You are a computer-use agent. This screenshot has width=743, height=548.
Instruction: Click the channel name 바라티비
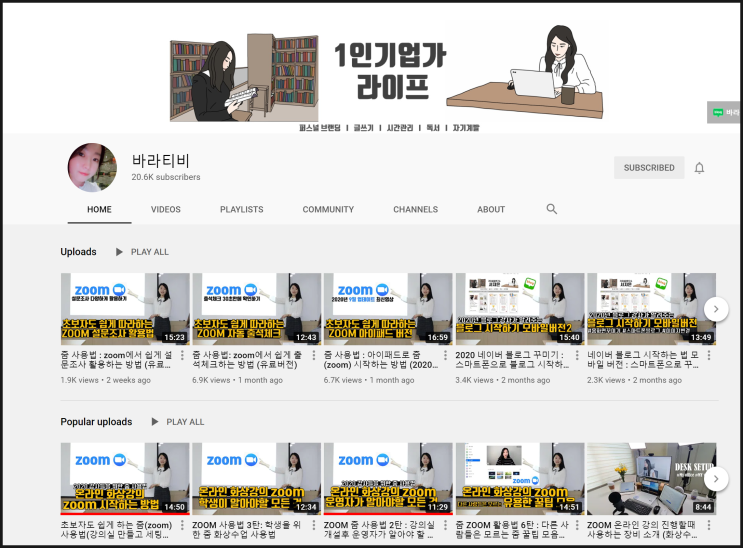point(161,161)
